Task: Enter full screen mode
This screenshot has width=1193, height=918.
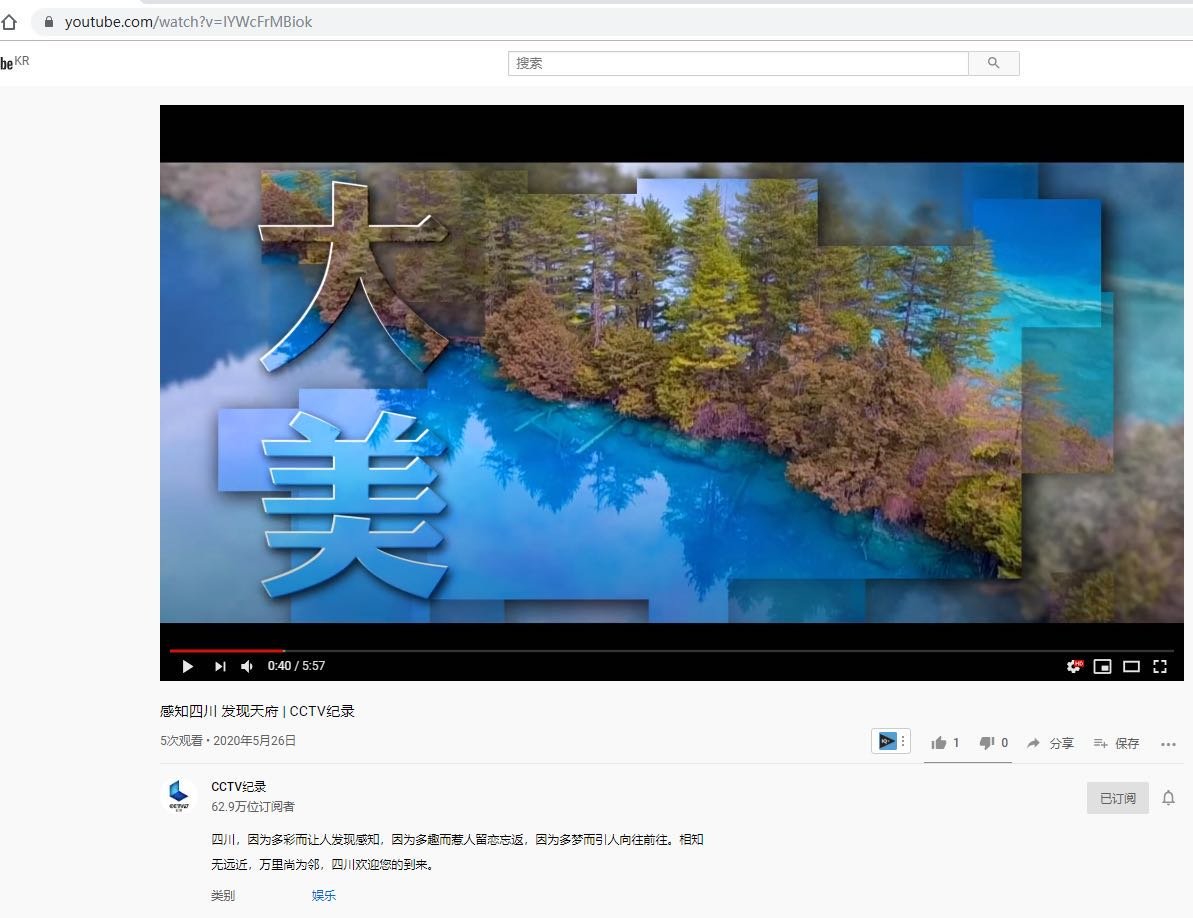Action: (x=1160, y=666)
